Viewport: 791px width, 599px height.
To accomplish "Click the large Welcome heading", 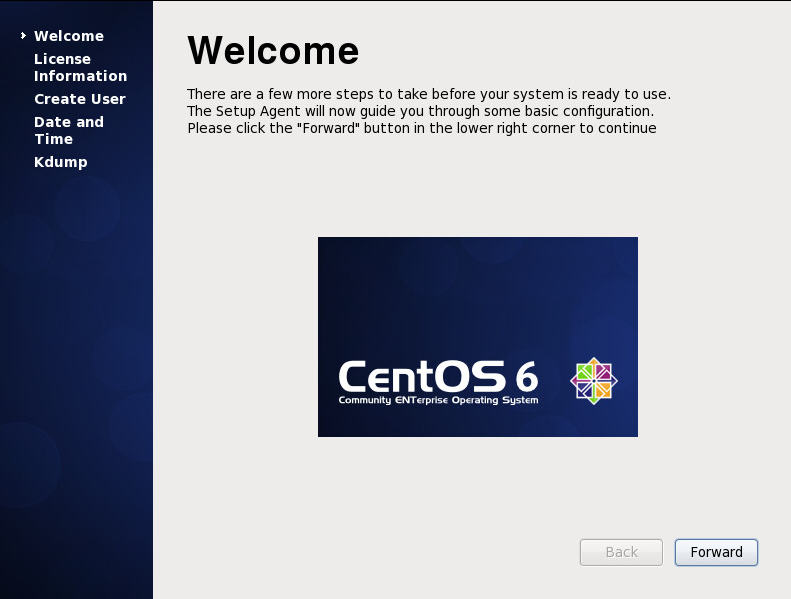I will (x=273, y=50).
